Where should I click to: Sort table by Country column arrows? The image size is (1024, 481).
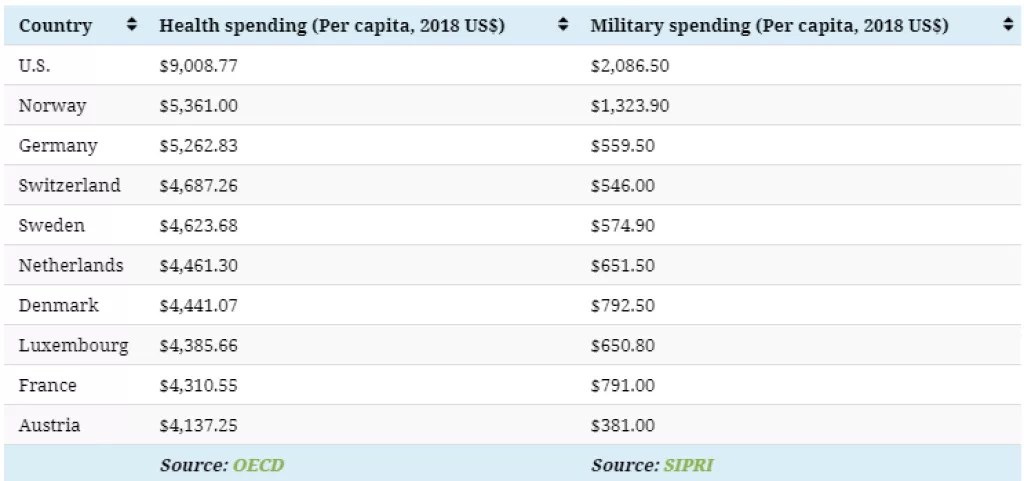pos(132,25)
